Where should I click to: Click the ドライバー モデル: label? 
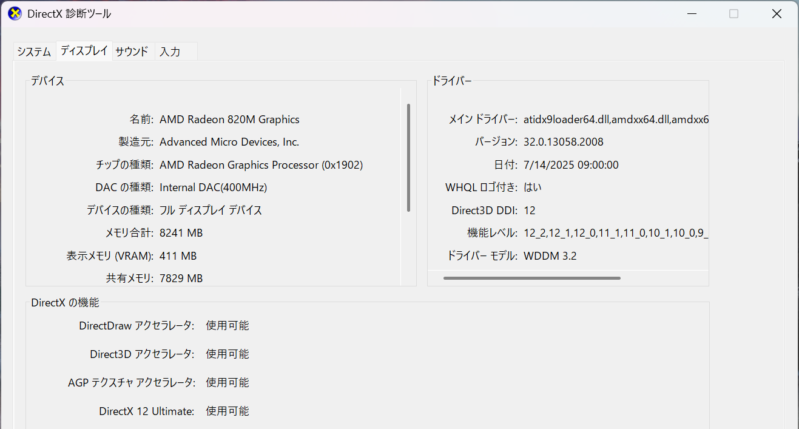tap(482, 256)
